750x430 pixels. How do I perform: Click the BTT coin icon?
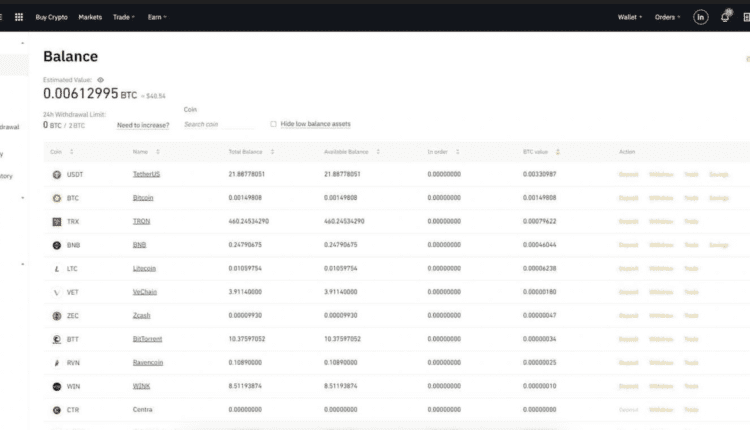click(57, 339)
